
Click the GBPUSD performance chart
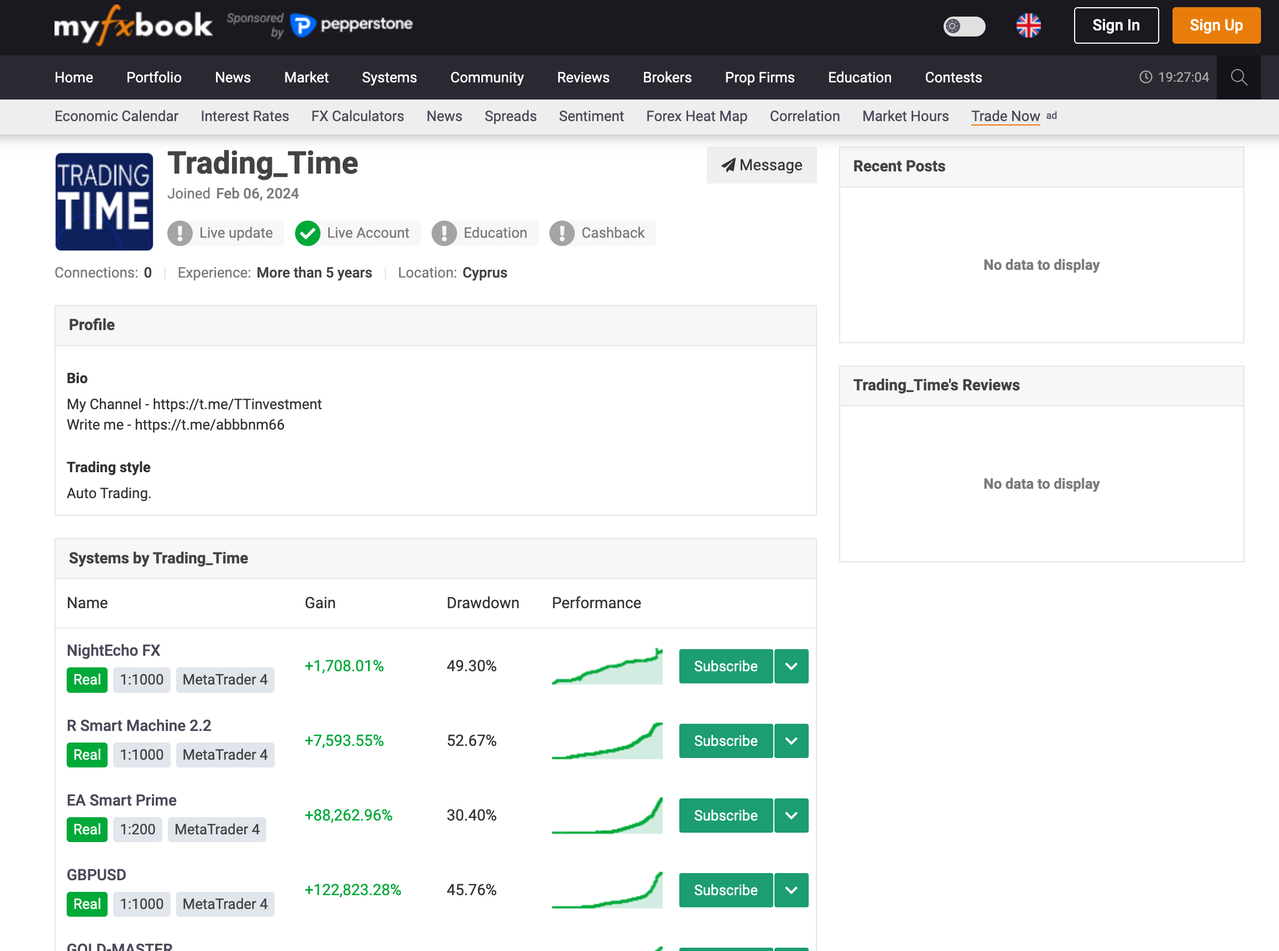tap(607, 890)
